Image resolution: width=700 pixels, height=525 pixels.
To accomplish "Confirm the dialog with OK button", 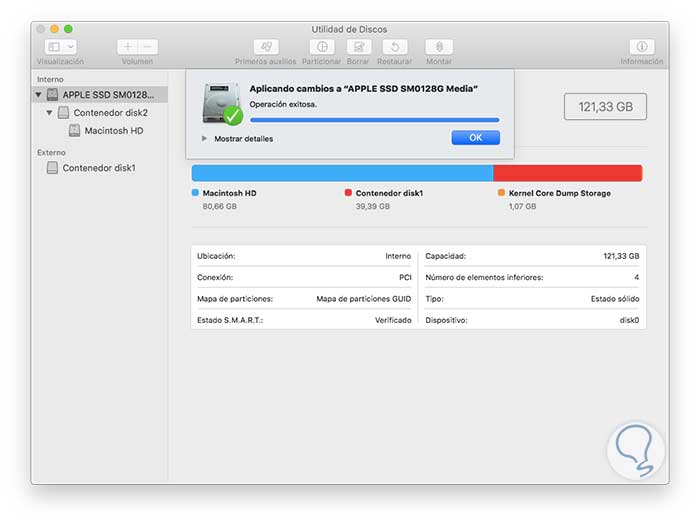I will [x=475, y=138].
